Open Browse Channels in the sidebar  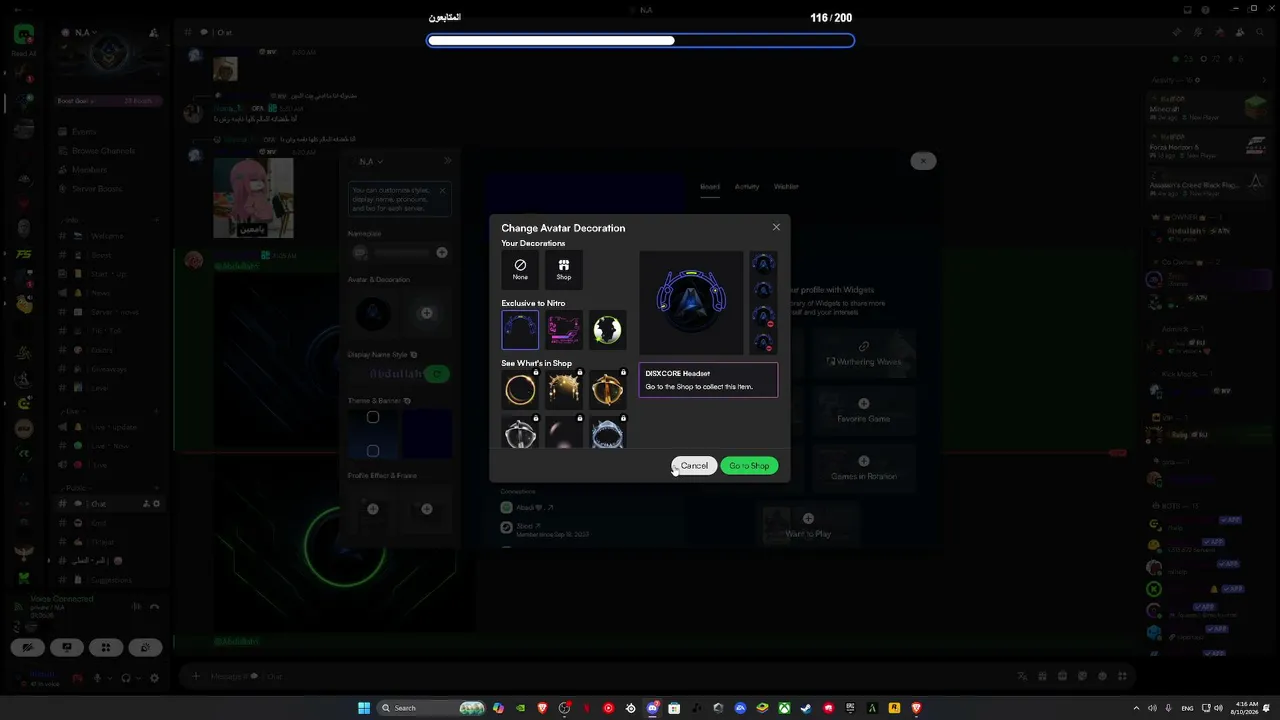coord(103,151)
